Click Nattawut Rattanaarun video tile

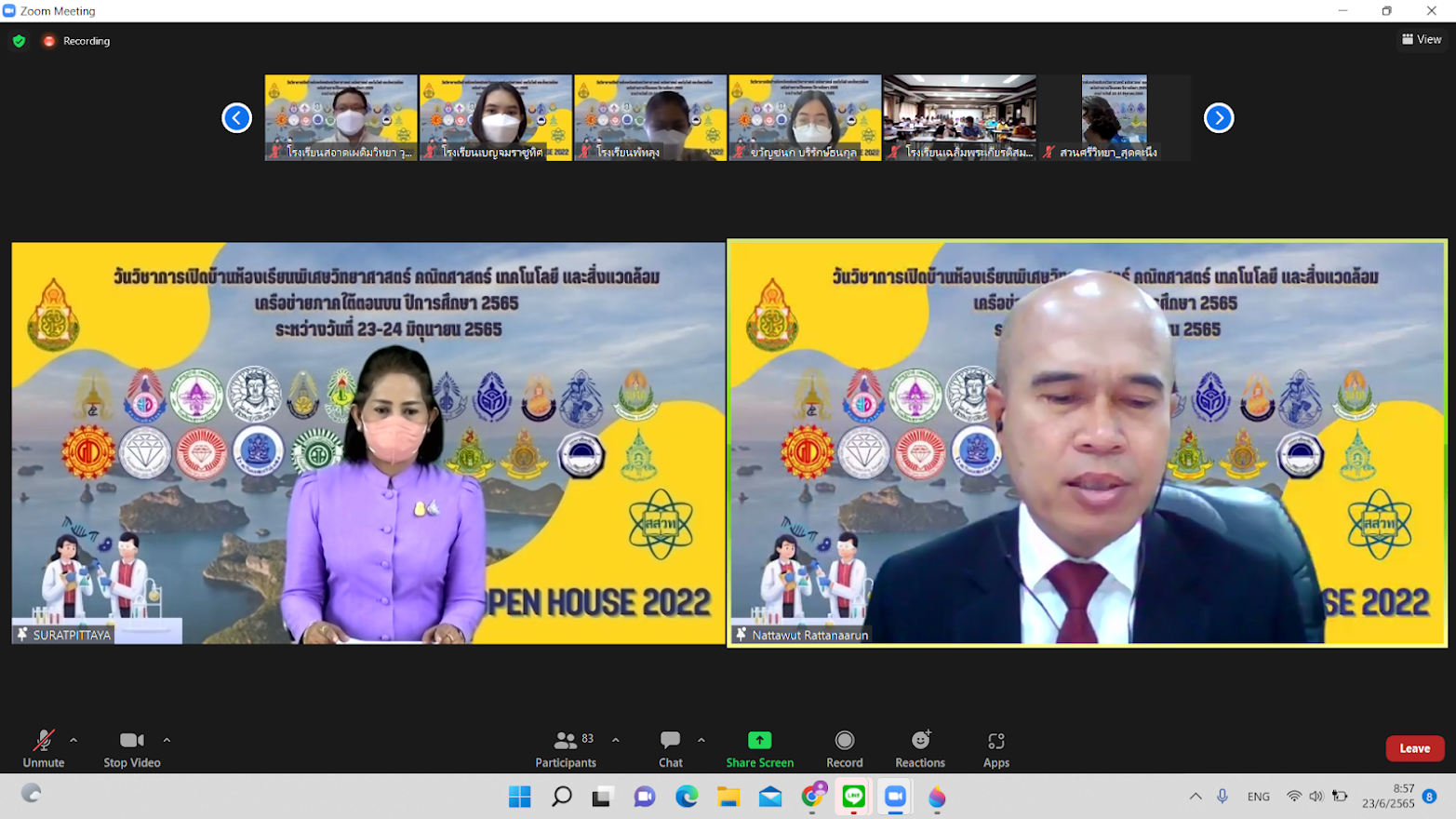pos(1087,443)
